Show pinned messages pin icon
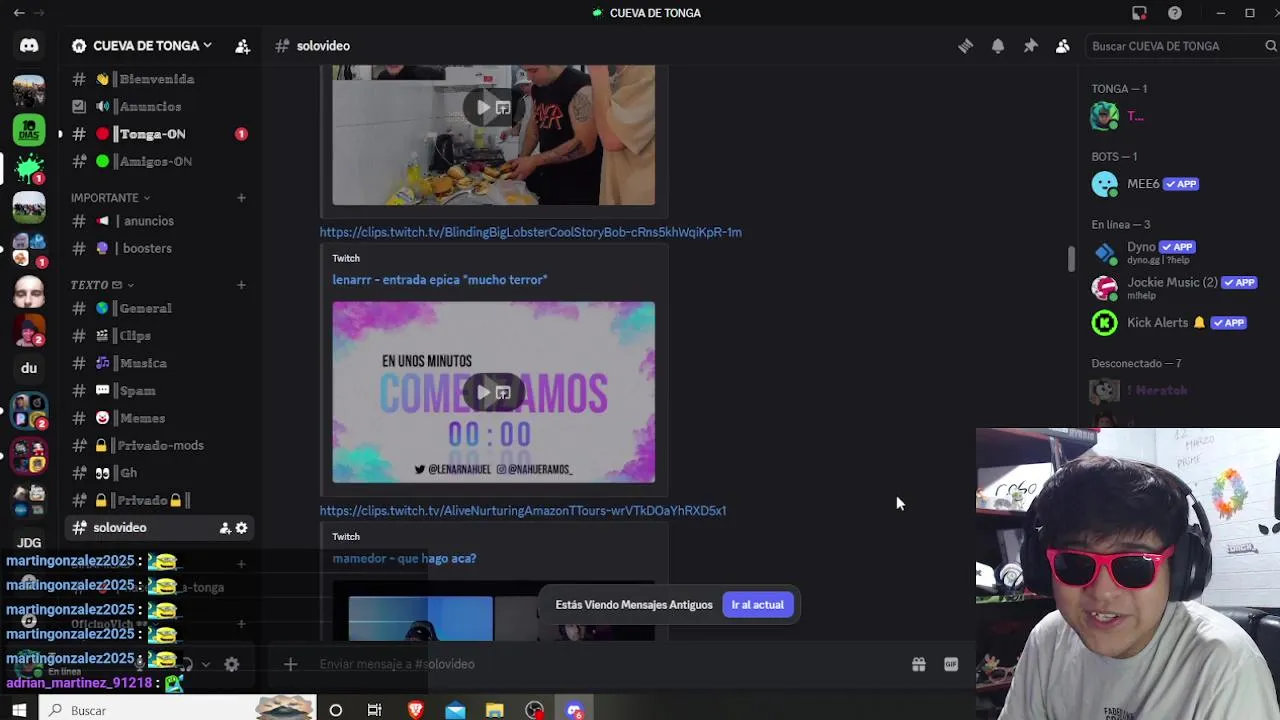Image resolution: width=1280 pixels, height=720 pixels. pos(1030,46)
